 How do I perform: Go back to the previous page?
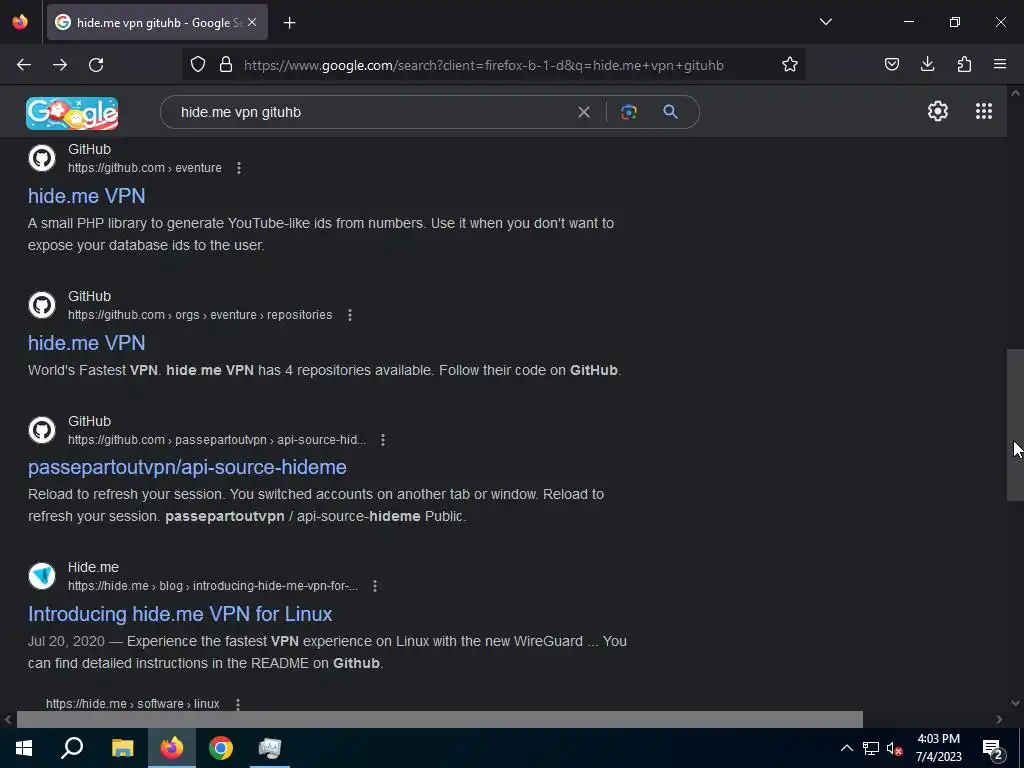[x=24, y=65]
